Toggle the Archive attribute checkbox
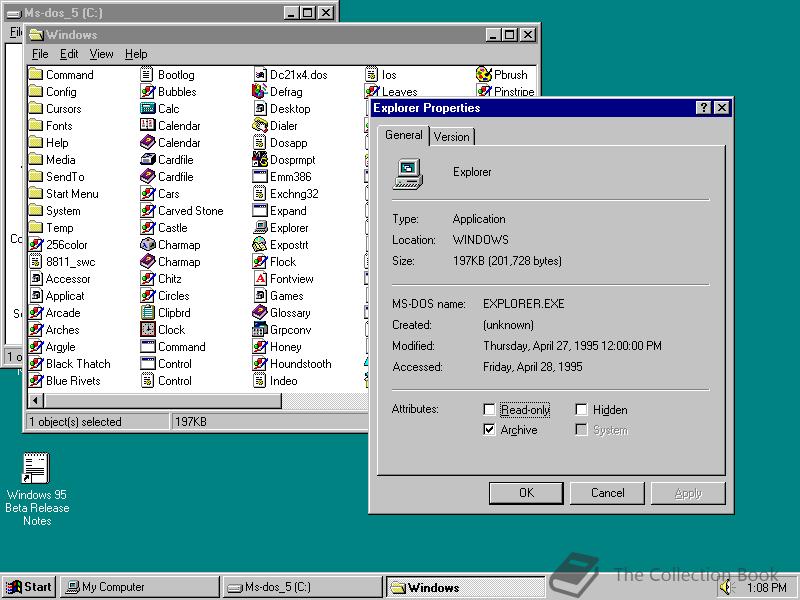 click(489, 430)
